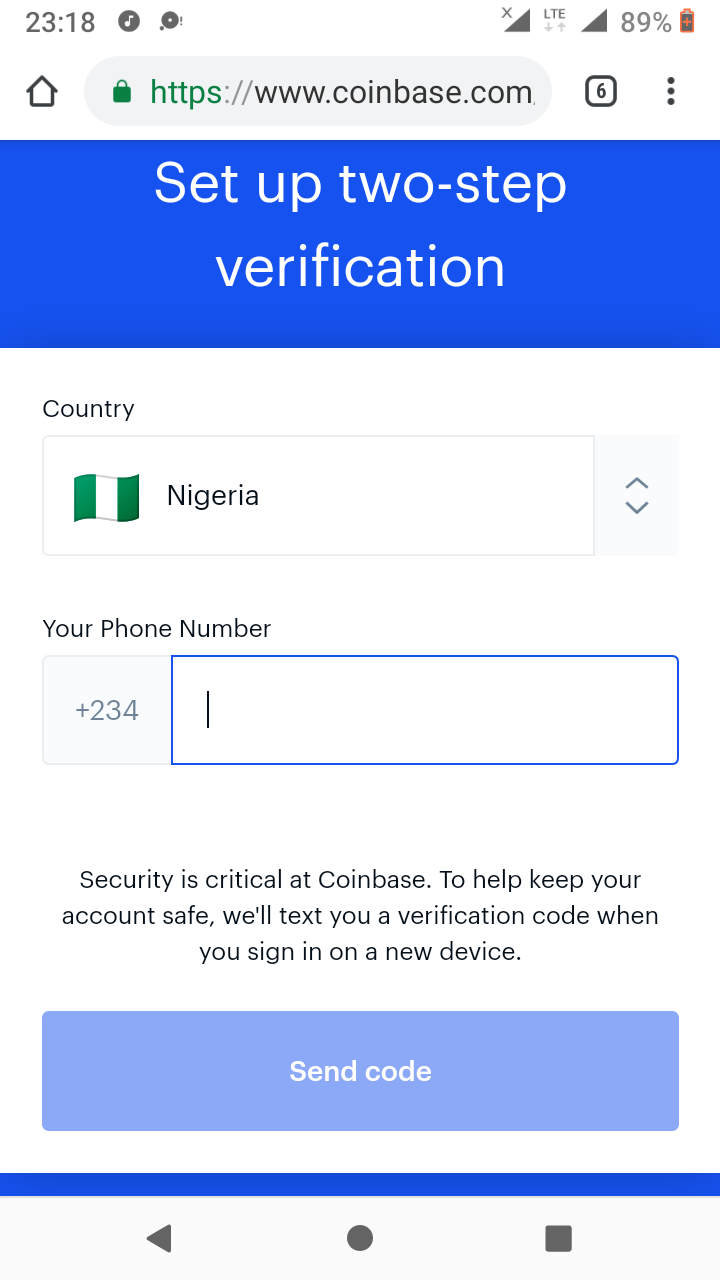Image resolution: width=720 pixels, height=1280 pixels.
Task: Expand country list using up-down chevrons
Action: coord(637,495)
